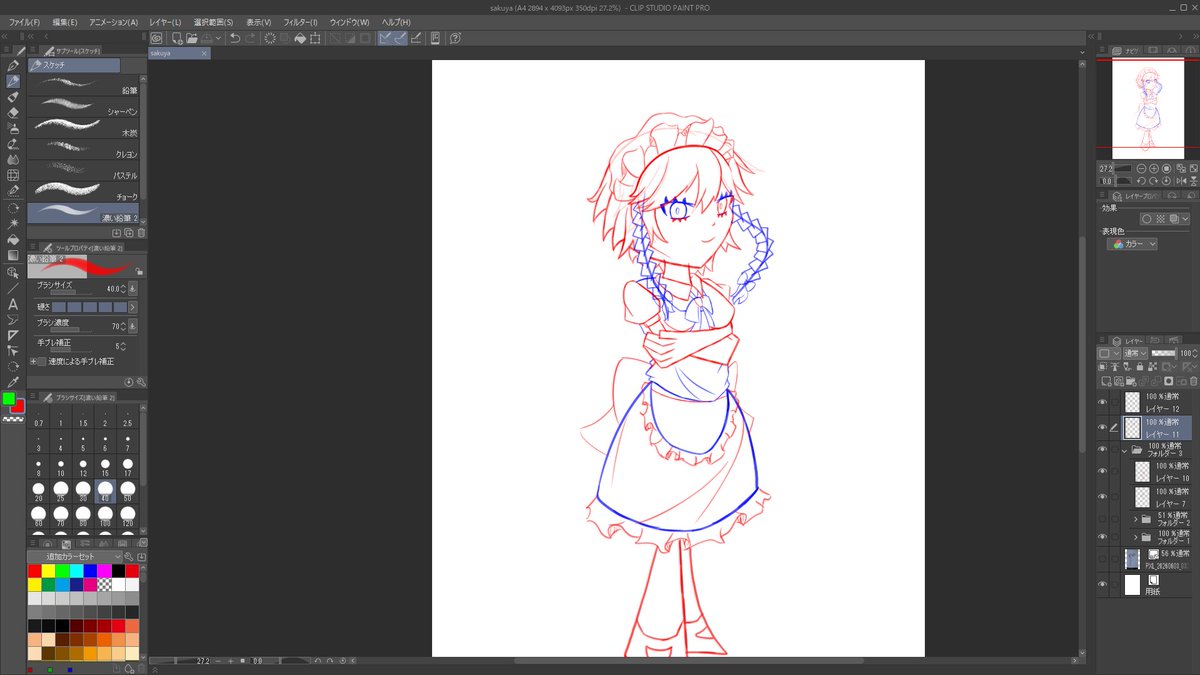
Task: Select the Fill bucket tool
Action: [x=13, y=239]
